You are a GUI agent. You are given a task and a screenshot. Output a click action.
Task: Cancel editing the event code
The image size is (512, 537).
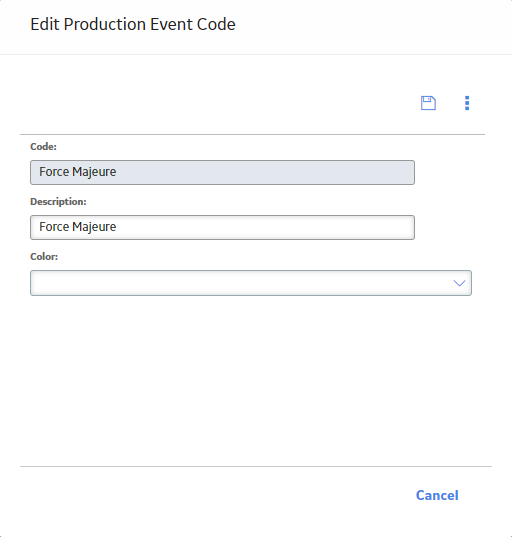pyautogui.click(x=437, y=495)
